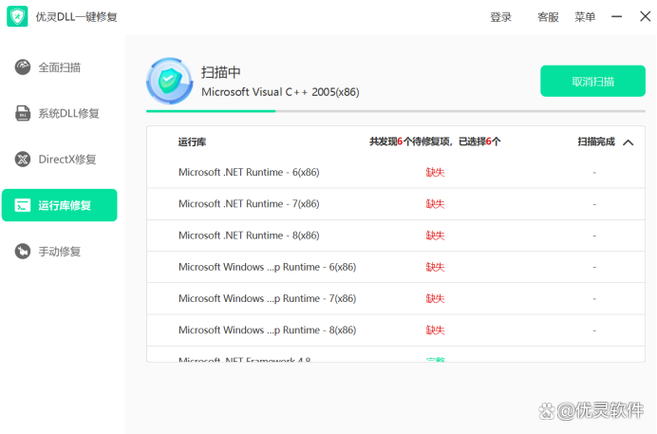Click 缺失 status of .NET Runtime 7
Screen dimensions: 657x434
click(x=435, y=204)
